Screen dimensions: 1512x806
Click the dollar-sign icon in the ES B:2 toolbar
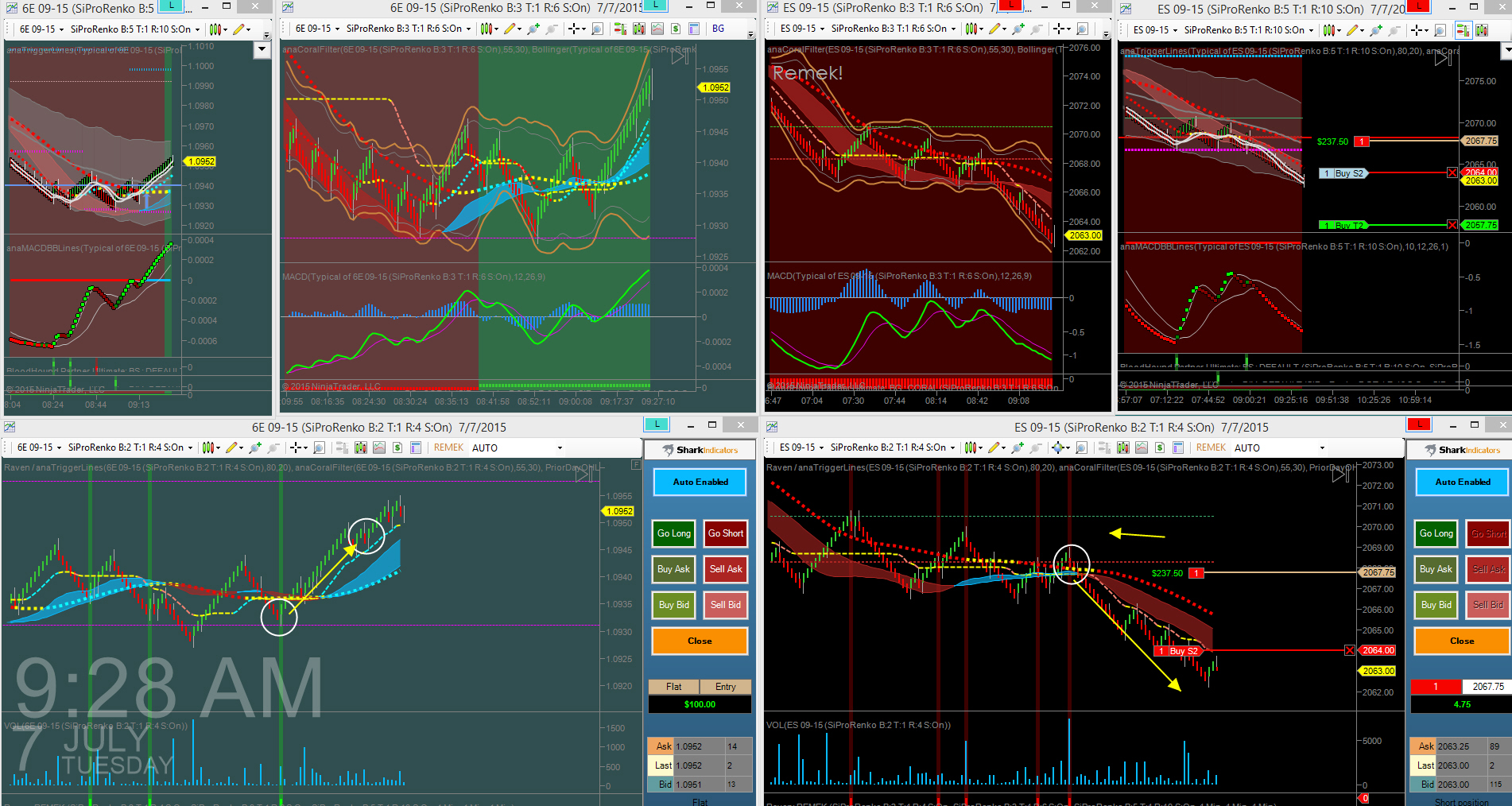click(x=1160, y=448)
